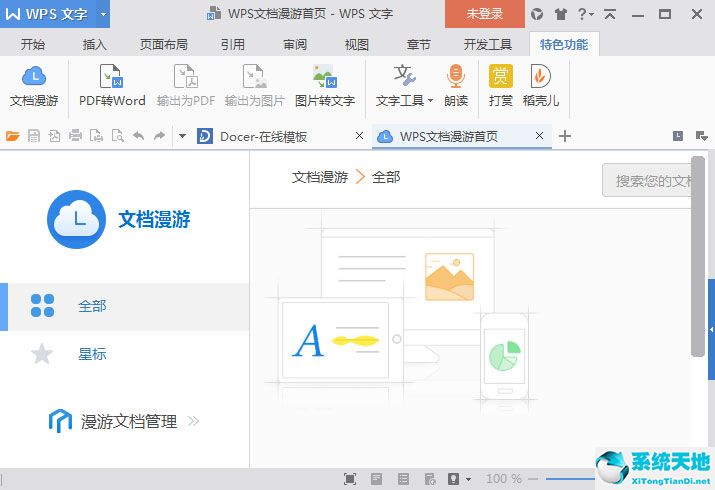The height and width of the screenshot is (490, 715).
Task: Click the undo arrow icon
Action: tap(139, 136)
